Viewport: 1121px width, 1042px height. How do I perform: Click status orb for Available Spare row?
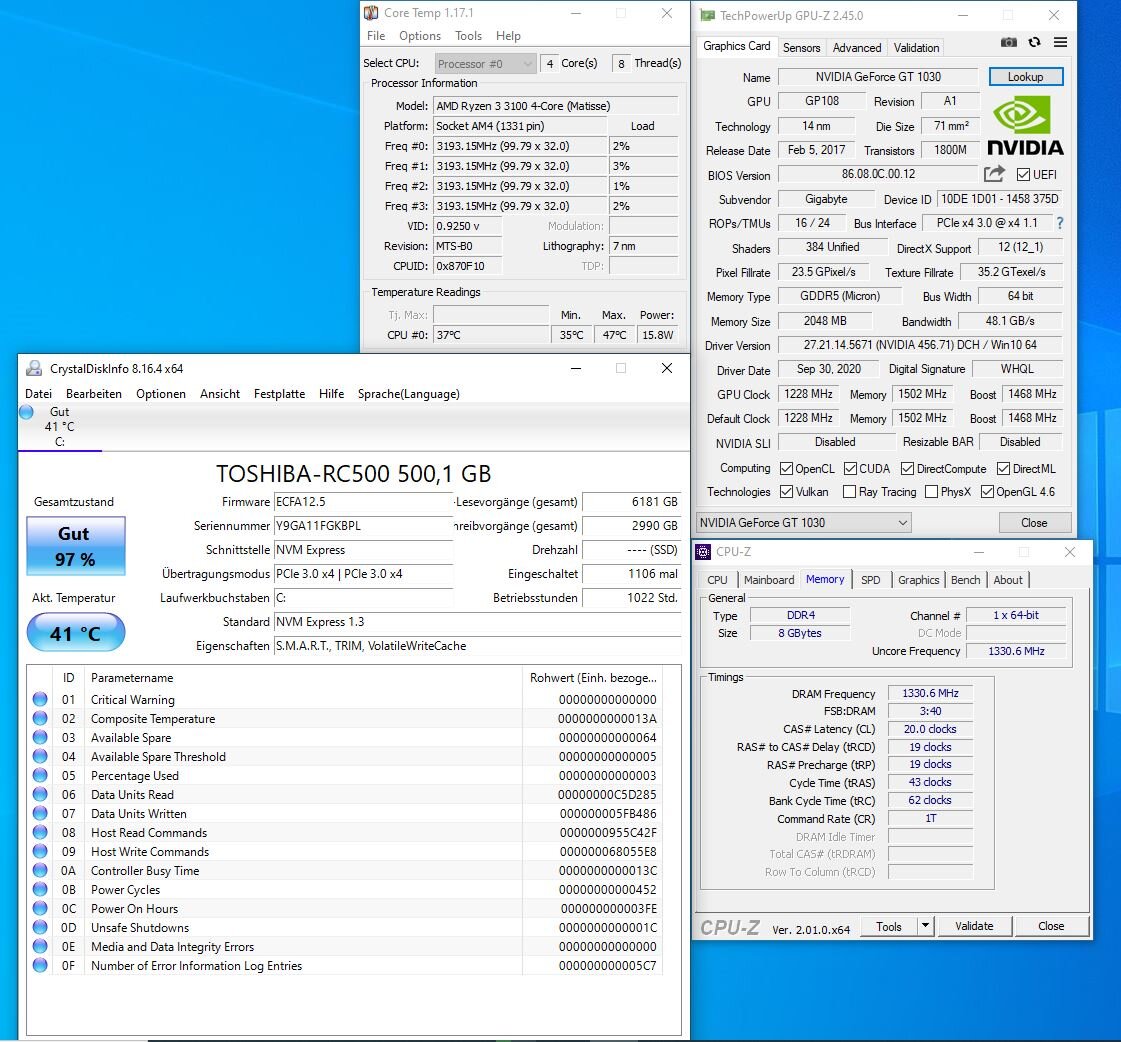[x=40, y=737]
